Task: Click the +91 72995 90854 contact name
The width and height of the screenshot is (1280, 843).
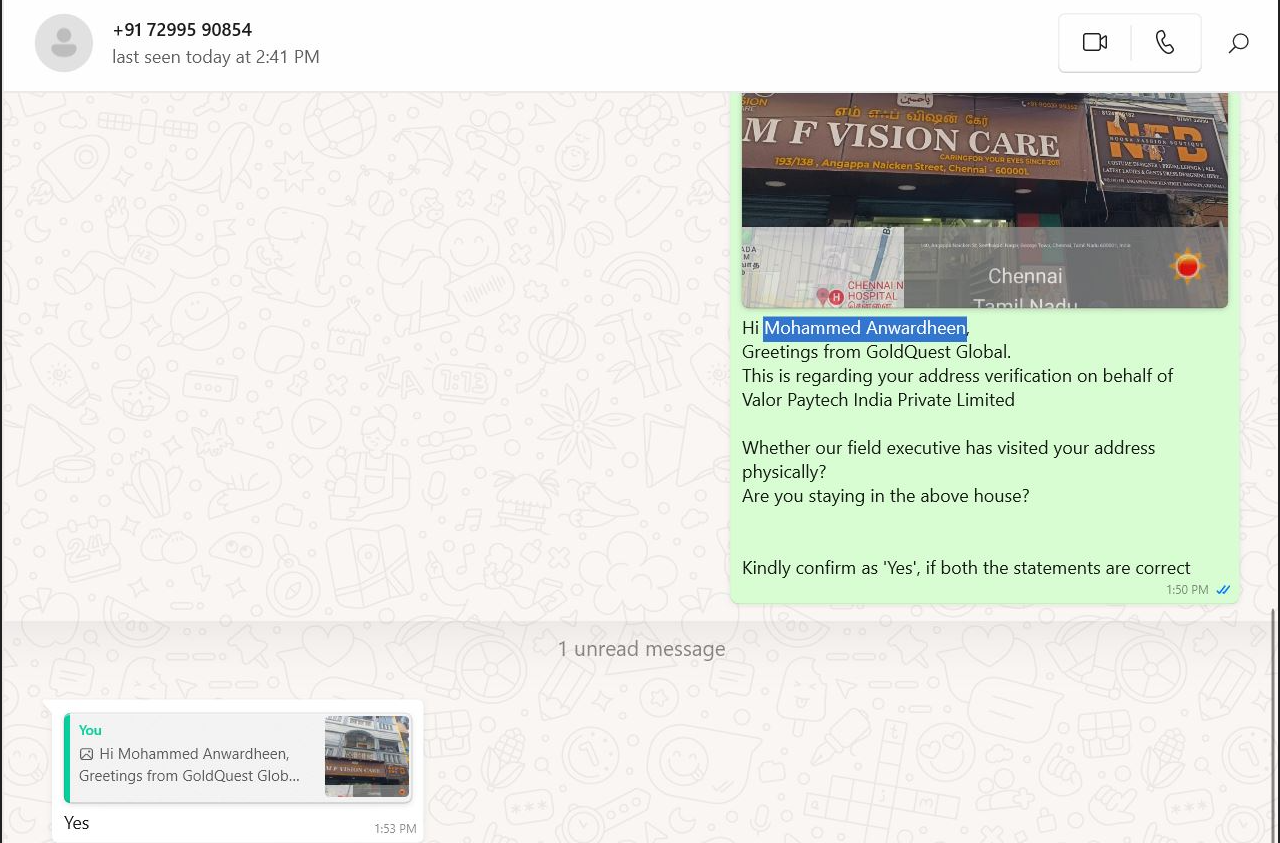Action: pyautogui.click(x=182, y=30)
